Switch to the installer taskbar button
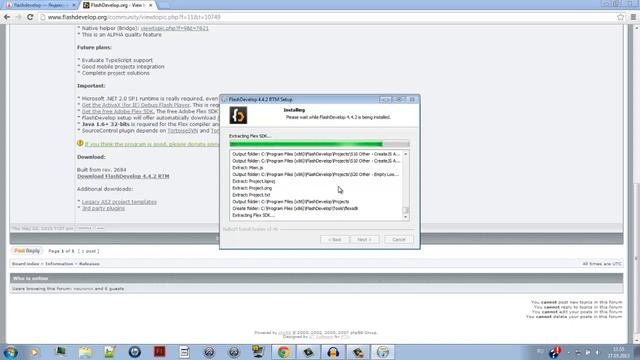Viewport: 640px width, 360px height. [383, 352]
